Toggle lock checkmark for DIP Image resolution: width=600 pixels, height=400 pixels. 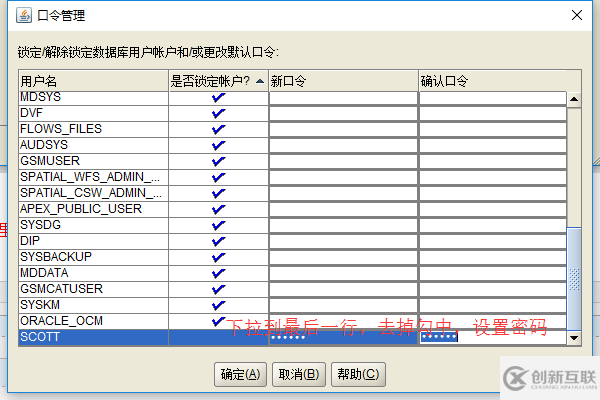tap(218, 241)
